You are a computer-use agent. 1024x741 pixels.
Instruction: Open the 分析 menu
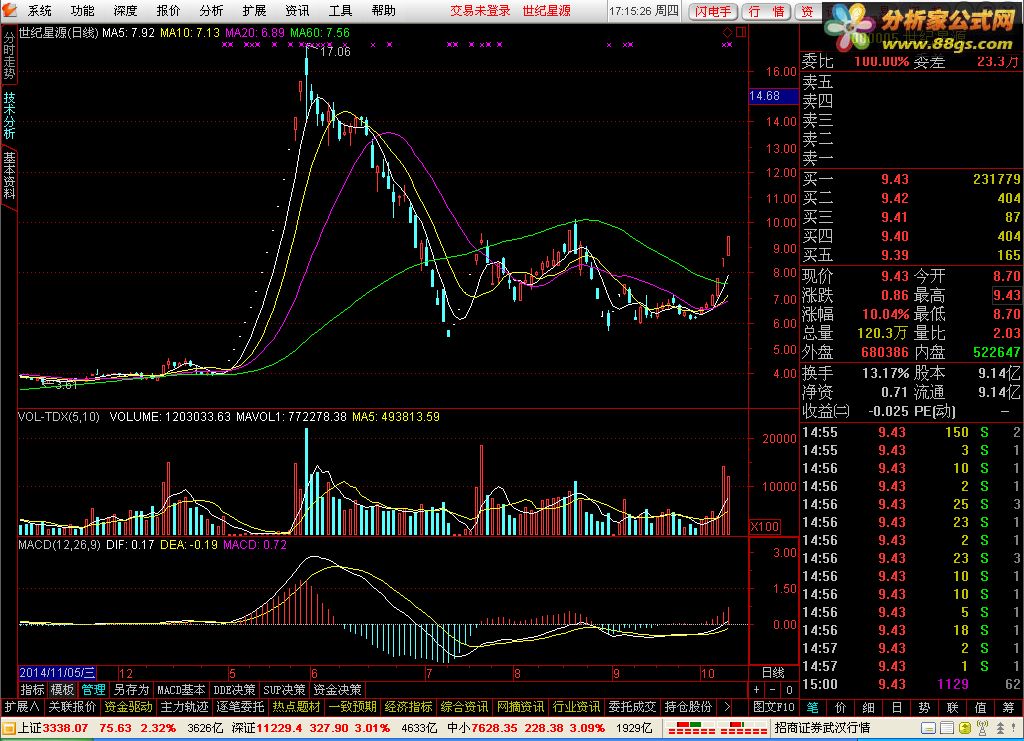pos(212,10)
